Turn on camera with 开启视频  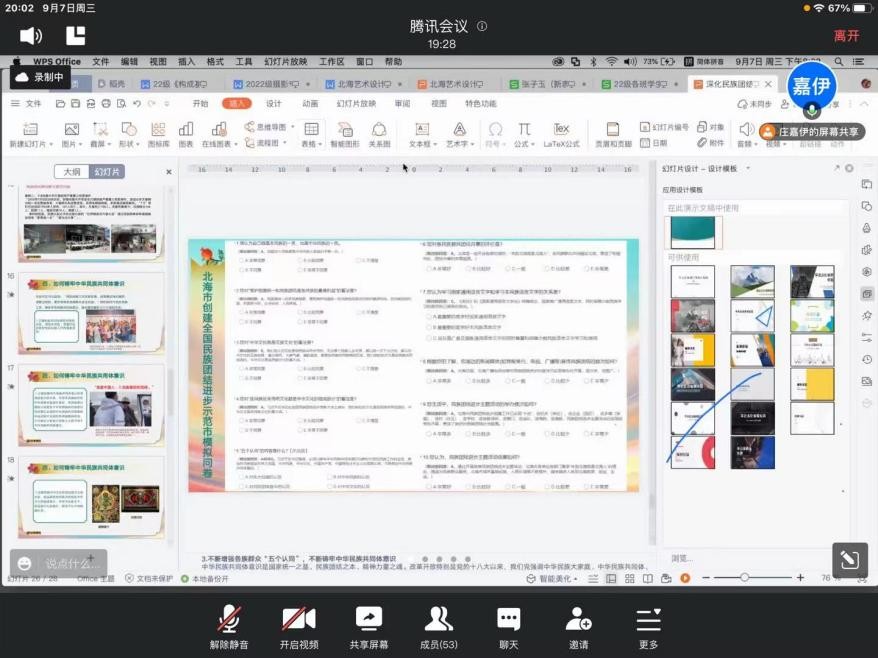[x=299, y=626]
